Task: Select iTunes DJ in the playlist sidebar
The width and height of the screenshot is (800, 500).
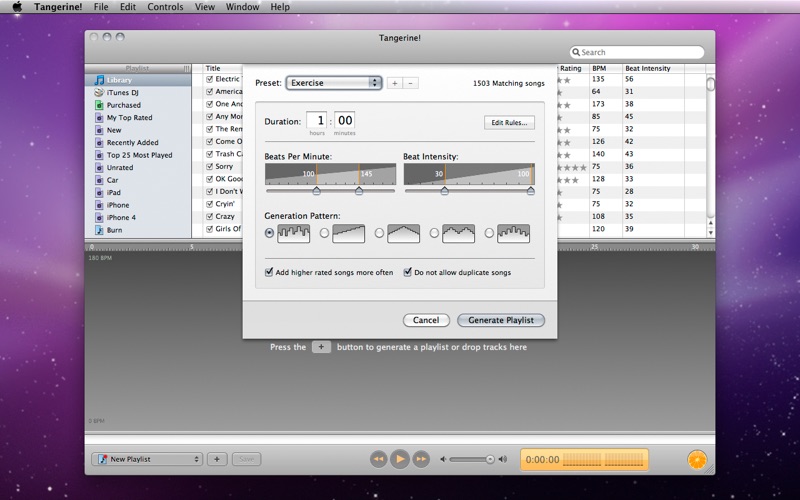Action: click(122, 92)
